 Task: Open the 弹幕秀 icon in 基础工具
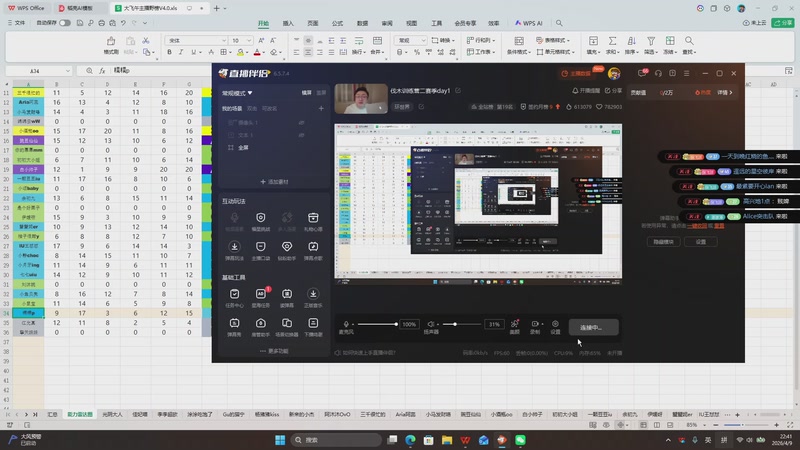pos(234,323)
